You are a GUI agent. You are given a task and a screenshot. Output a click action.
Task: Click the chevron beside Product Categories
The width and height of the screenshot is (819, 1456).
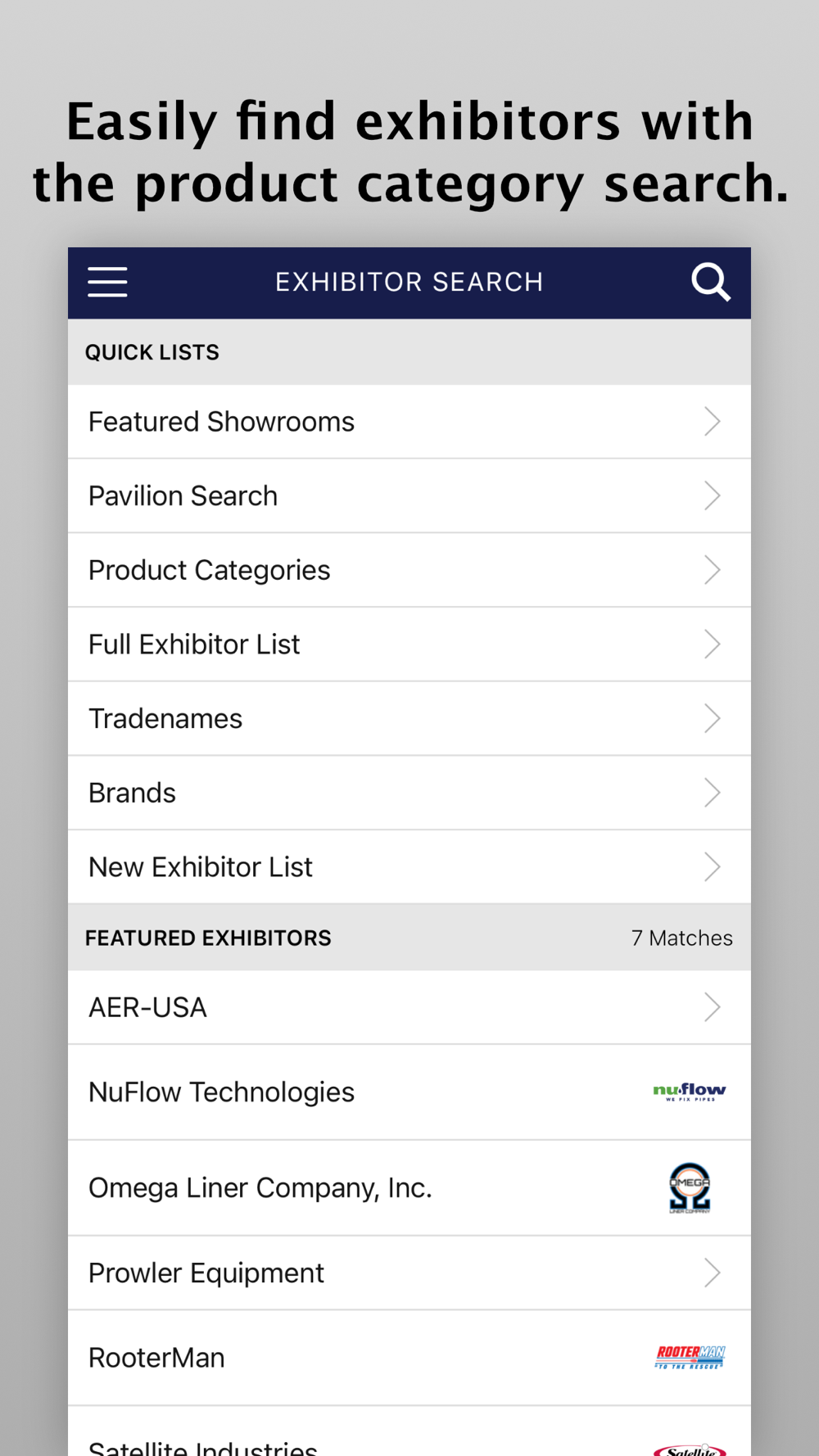click(x=712, y=570)
